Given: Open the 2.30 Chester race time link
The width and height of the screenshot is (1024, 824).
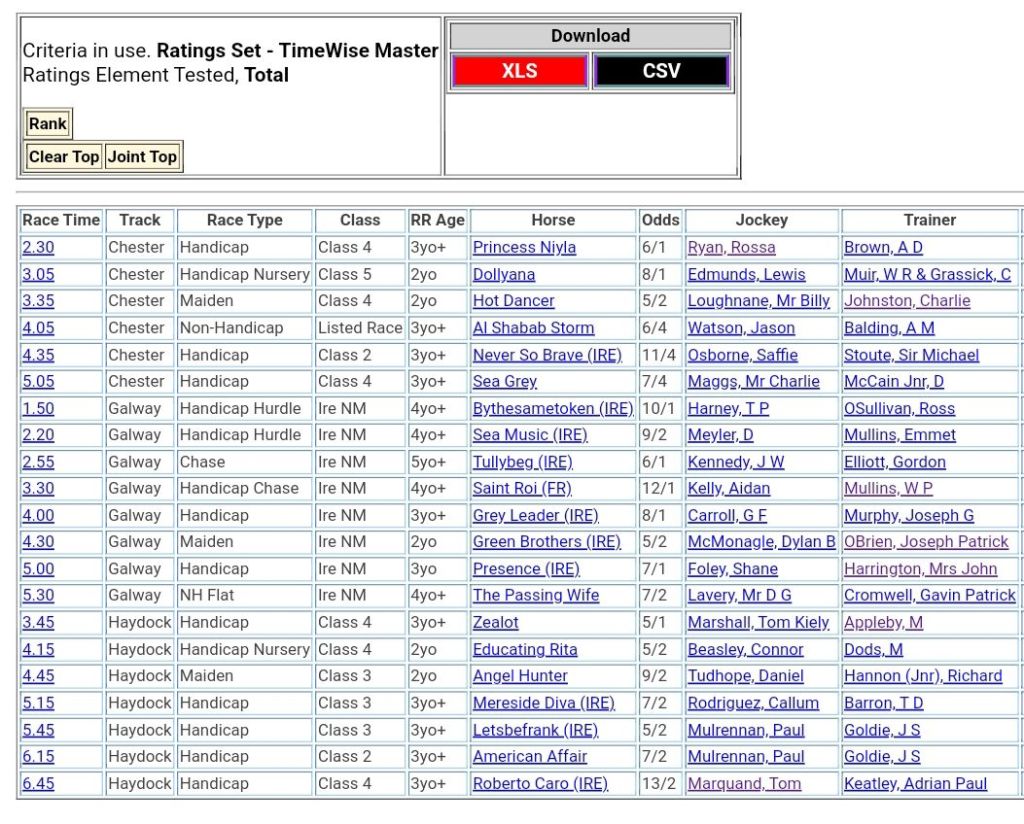Looking at the screenshot, I should (x=38, y=248).
